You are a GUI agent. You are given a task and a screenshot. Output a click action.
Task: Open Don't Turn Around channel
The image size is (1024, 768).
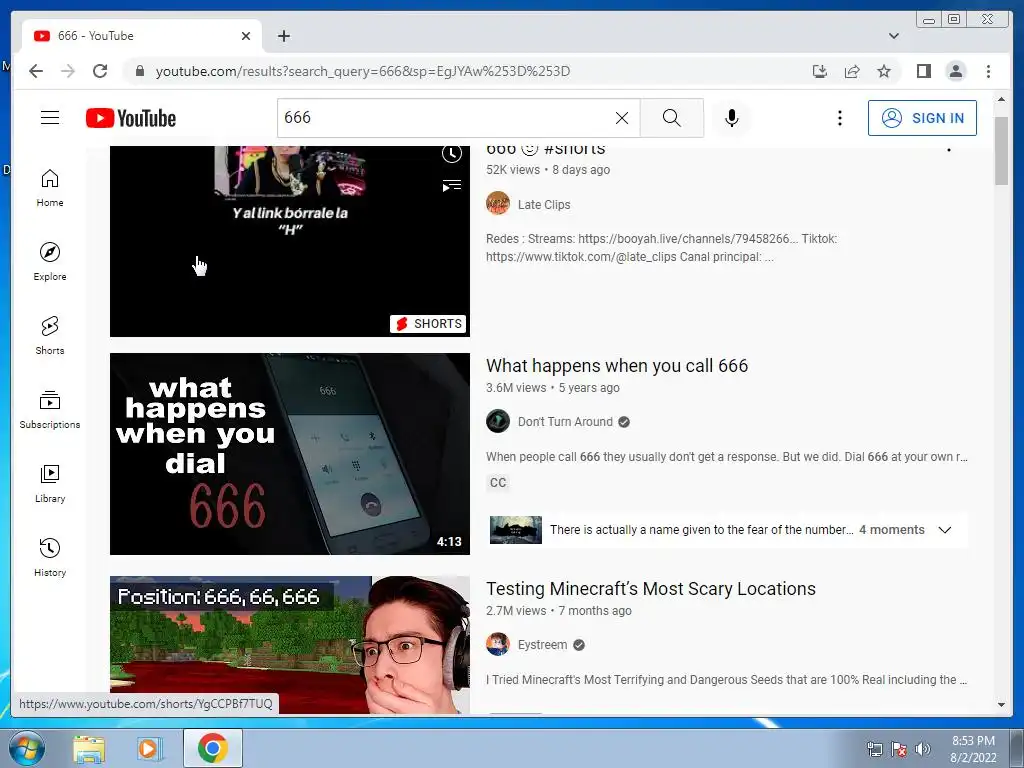point(565,422)
